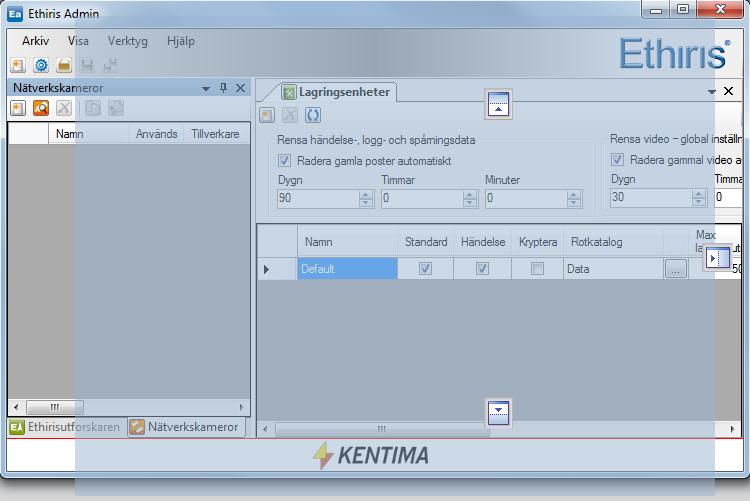Enable Kryptera checkbox in Default row
The image size is (750, 501).
tap(537, 268)
